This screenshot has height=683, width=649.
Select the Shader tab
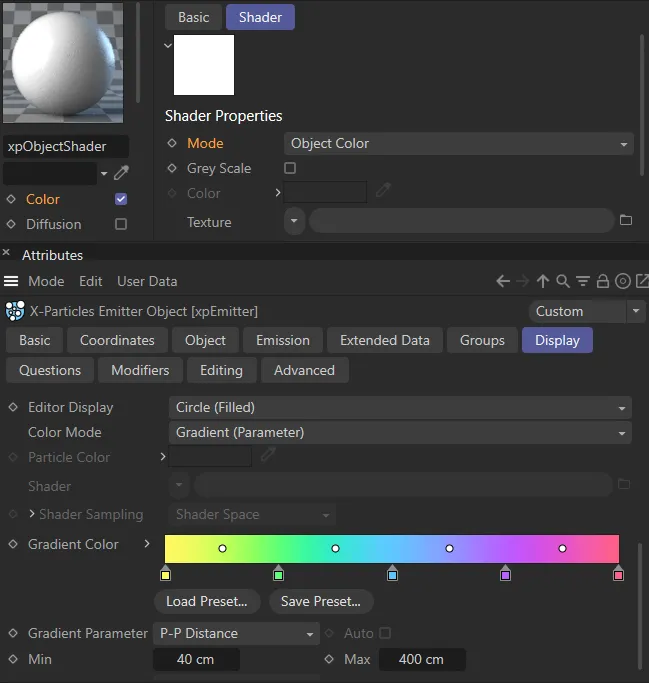260,17
